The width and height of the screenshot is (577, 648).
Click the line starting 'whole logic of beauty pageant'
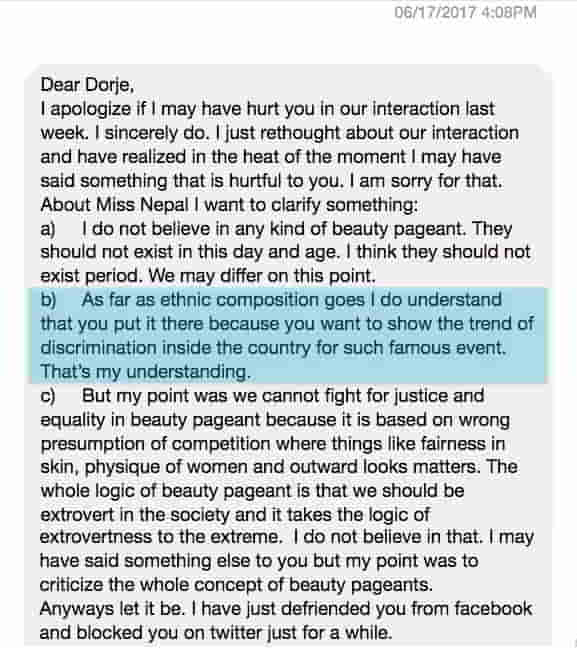252,491
